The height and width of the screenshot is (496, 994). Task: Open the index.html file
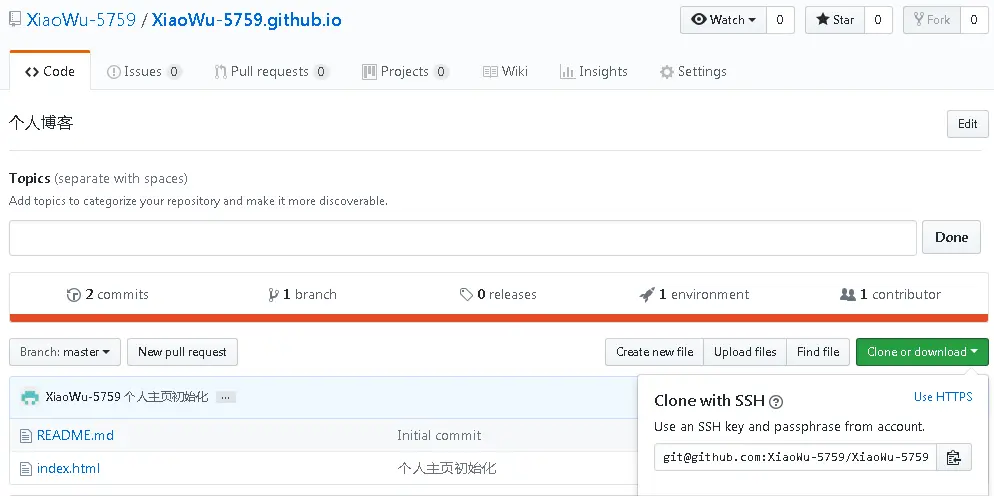(x=68, y=469)
